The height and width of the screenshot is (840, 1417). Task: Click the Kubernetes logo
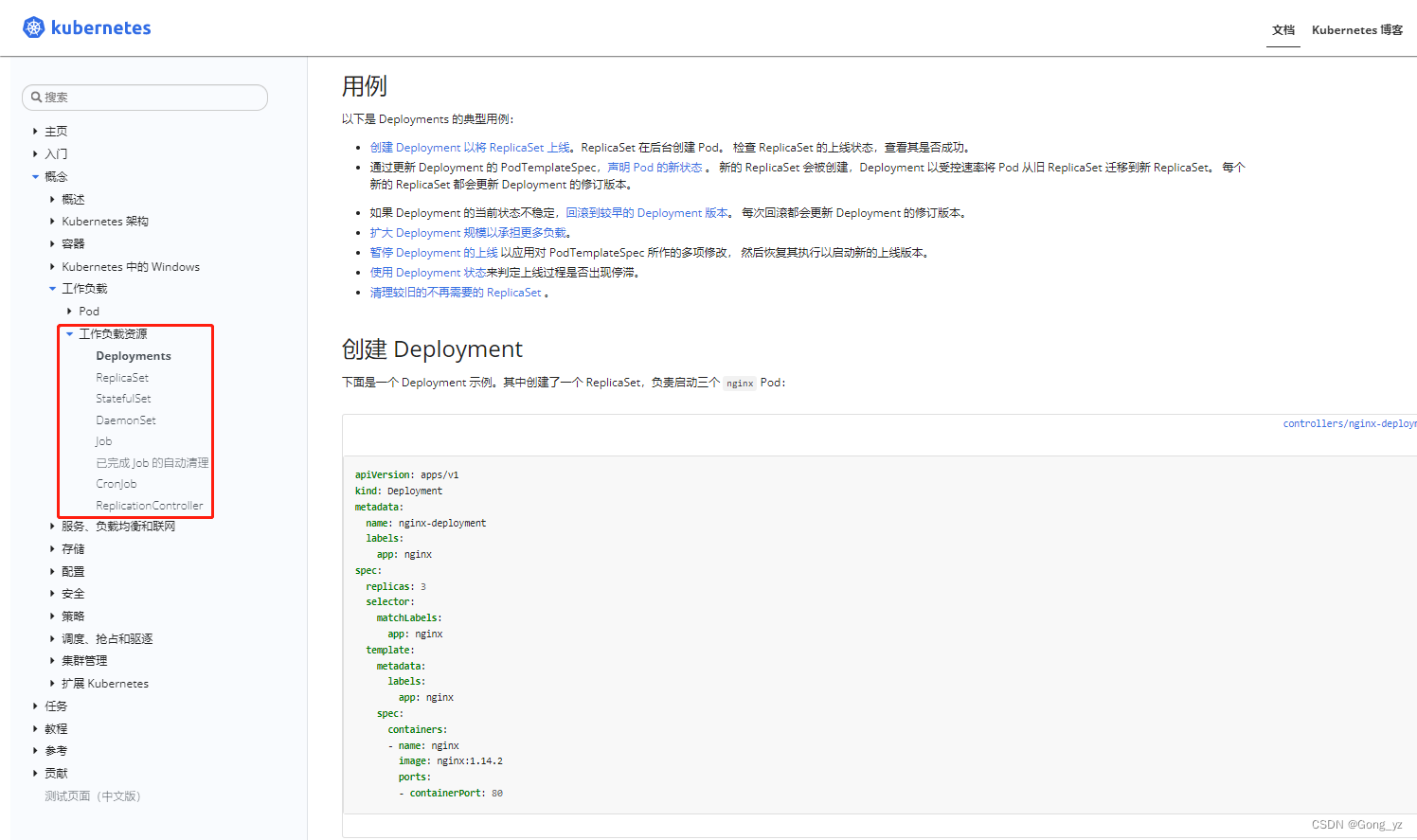pyautogui.click(x=87, y=27)
